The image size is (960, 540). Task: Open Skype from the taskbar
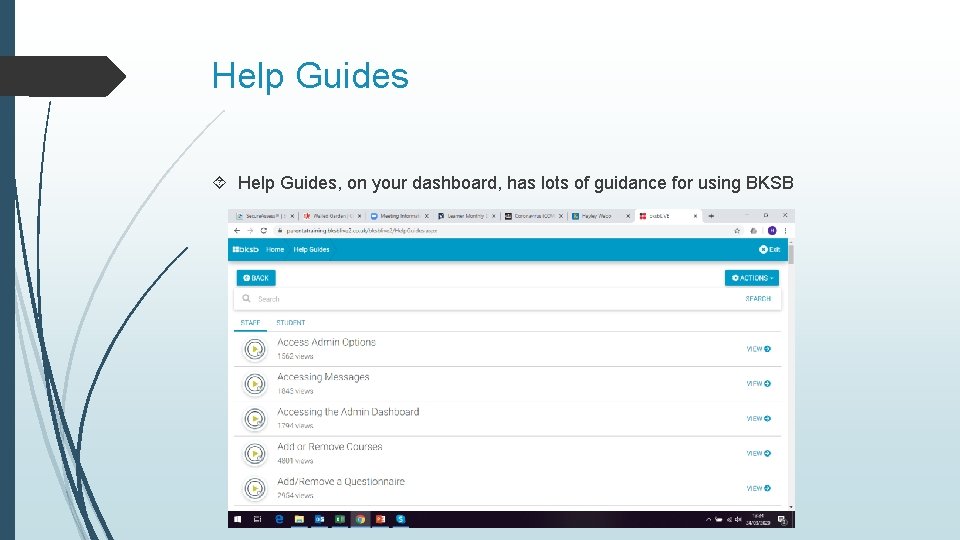[x=400, y=519]
